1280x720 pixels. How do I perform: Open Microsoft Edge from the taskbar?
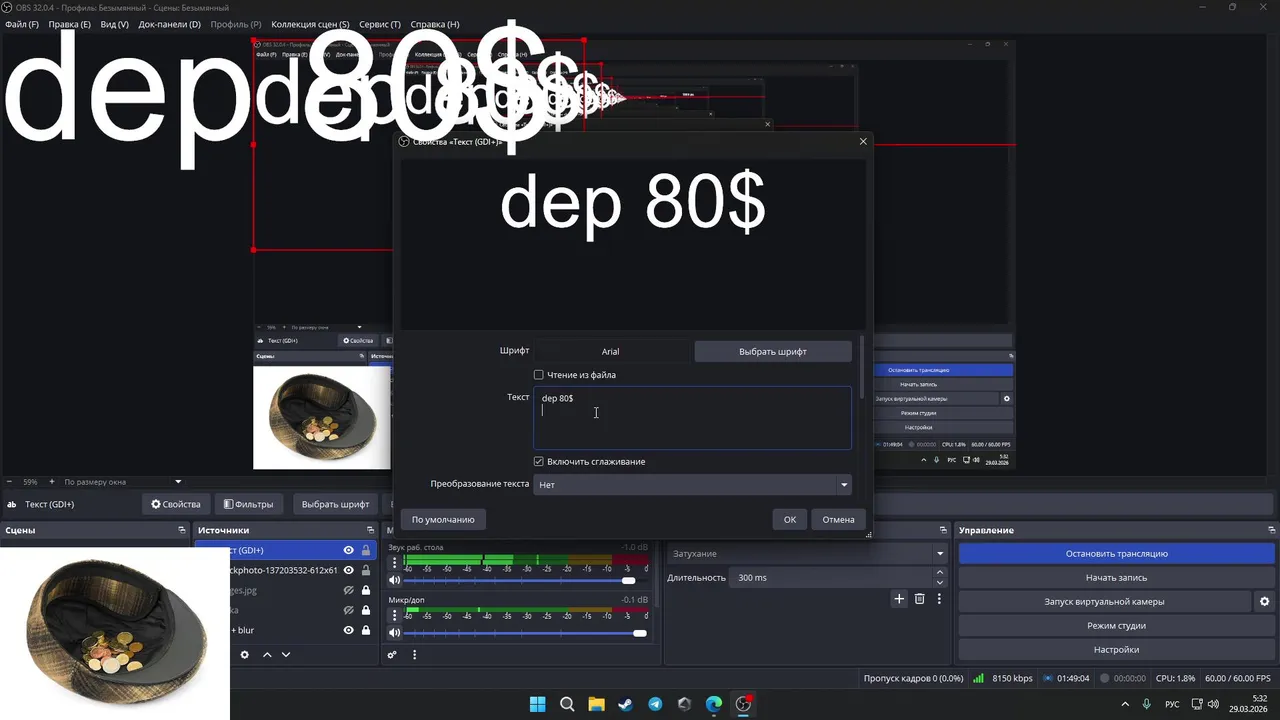[714, 704]
